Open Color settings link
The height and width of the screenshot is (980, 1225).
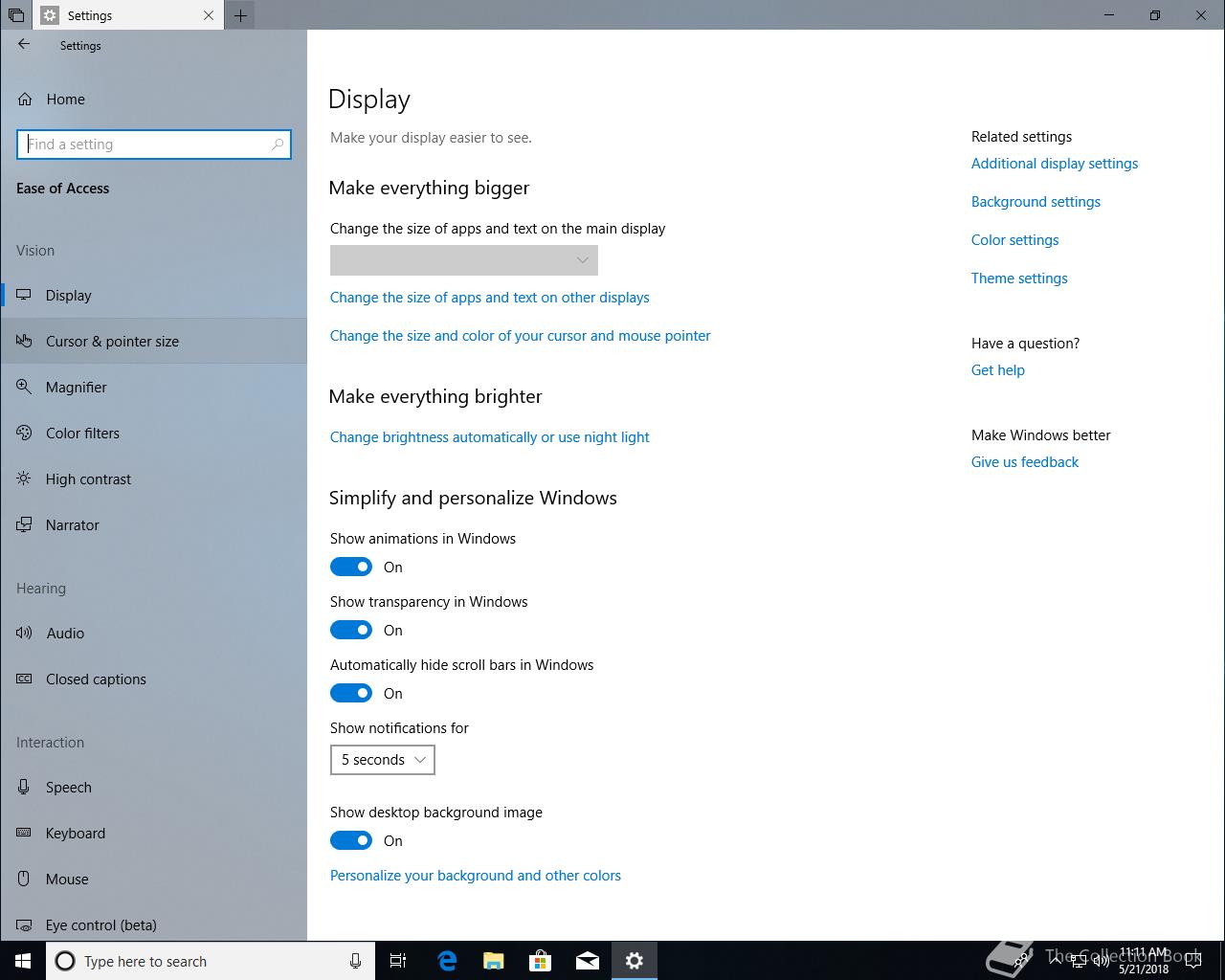(1014, 240)
